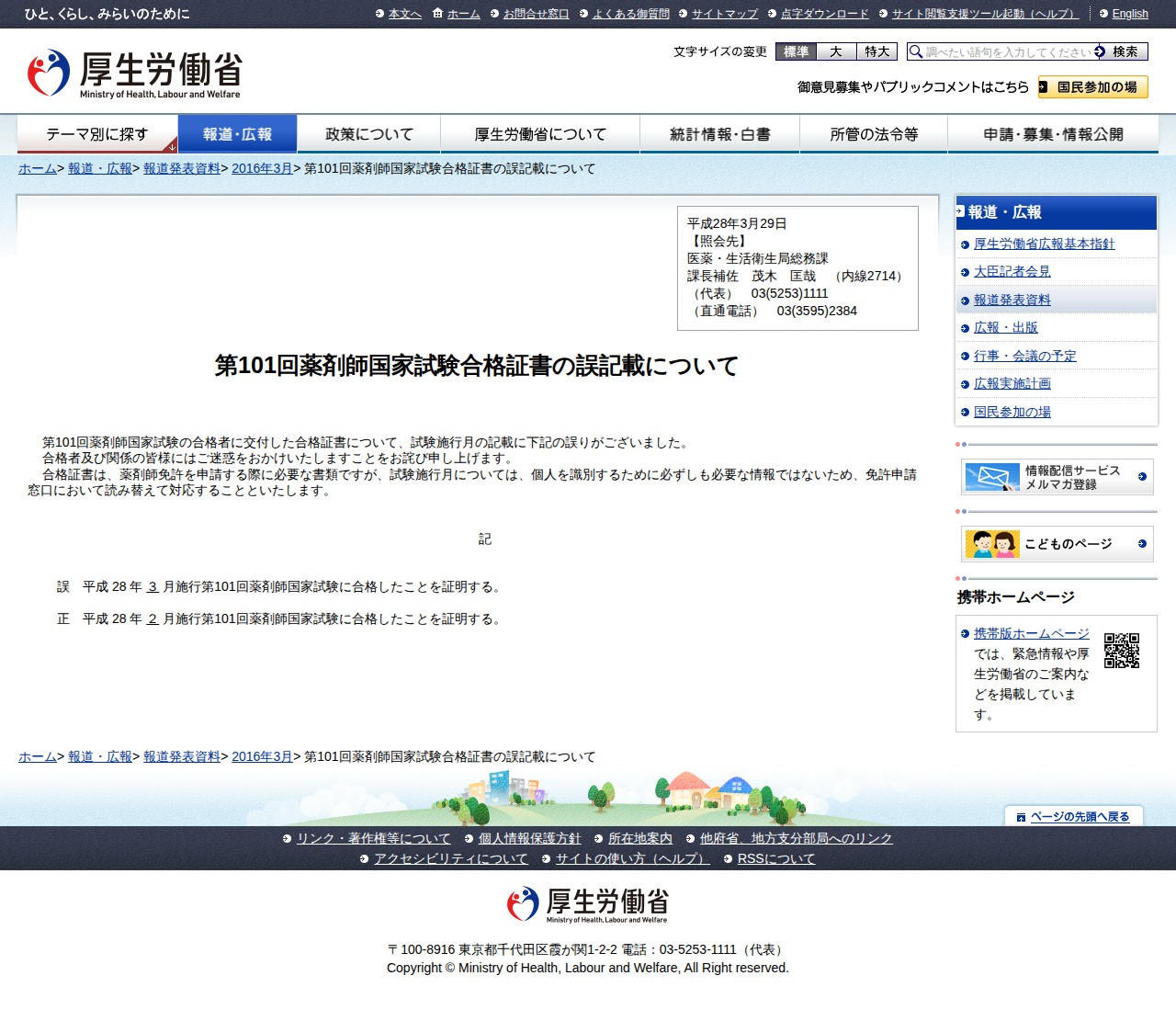
Task: Launch the サイト閲覧支援ツール起動 link
Action: (986, 14)
